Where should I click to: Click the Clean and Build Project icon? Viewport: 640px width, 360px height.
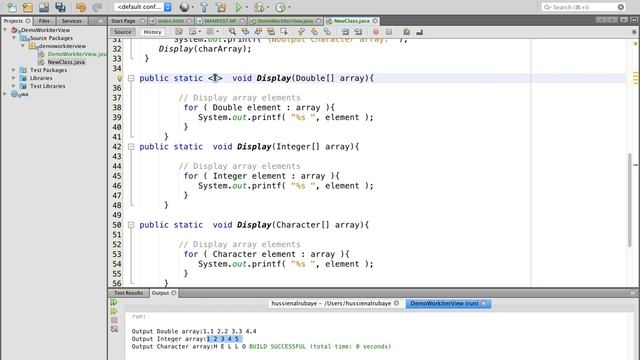pyautogui.click(x=221, y=7)
